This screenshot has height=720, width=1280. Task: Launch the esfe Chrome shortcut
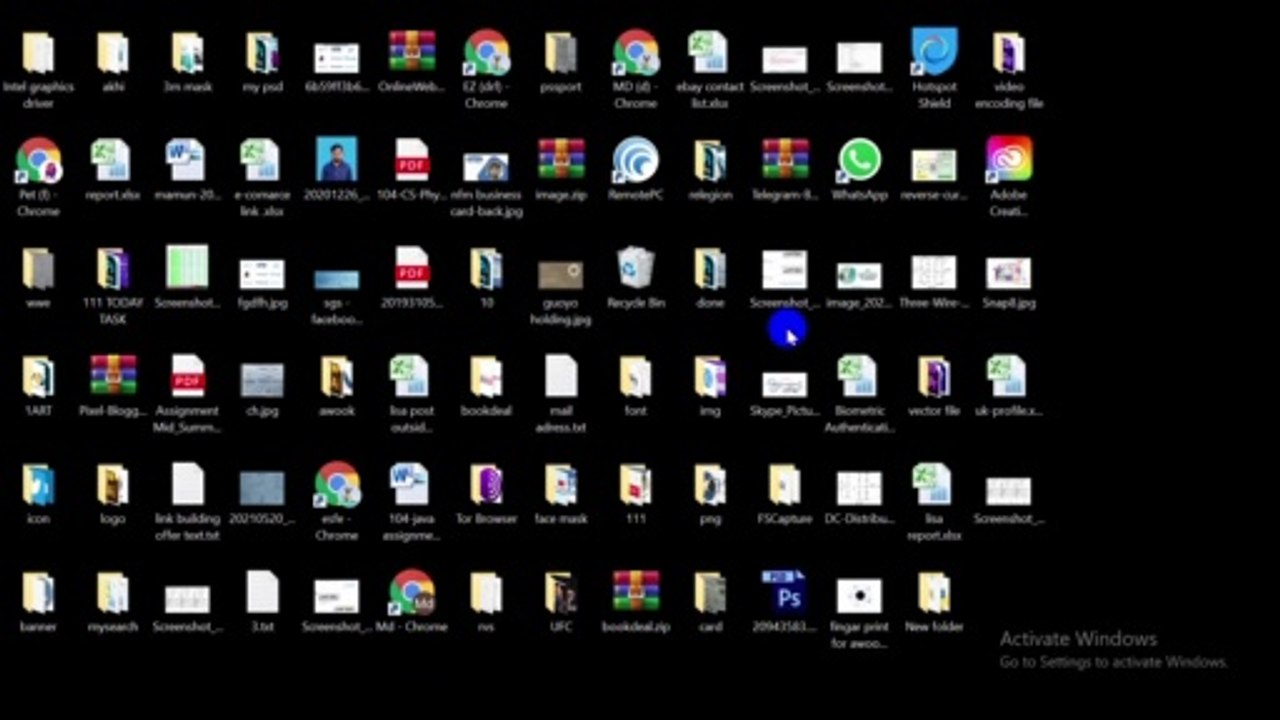337,485
